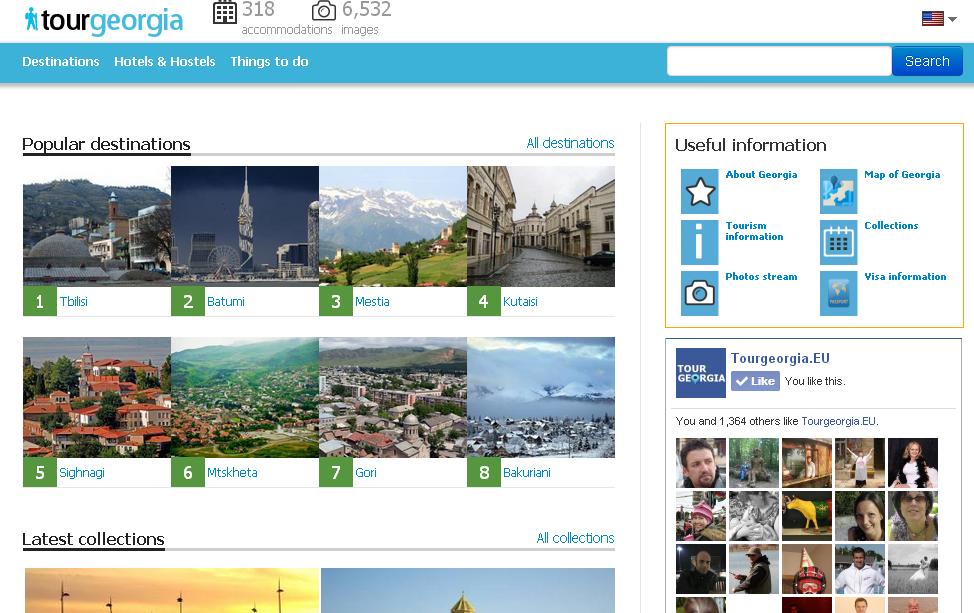Click the green number 7 badge

[336, 473]
